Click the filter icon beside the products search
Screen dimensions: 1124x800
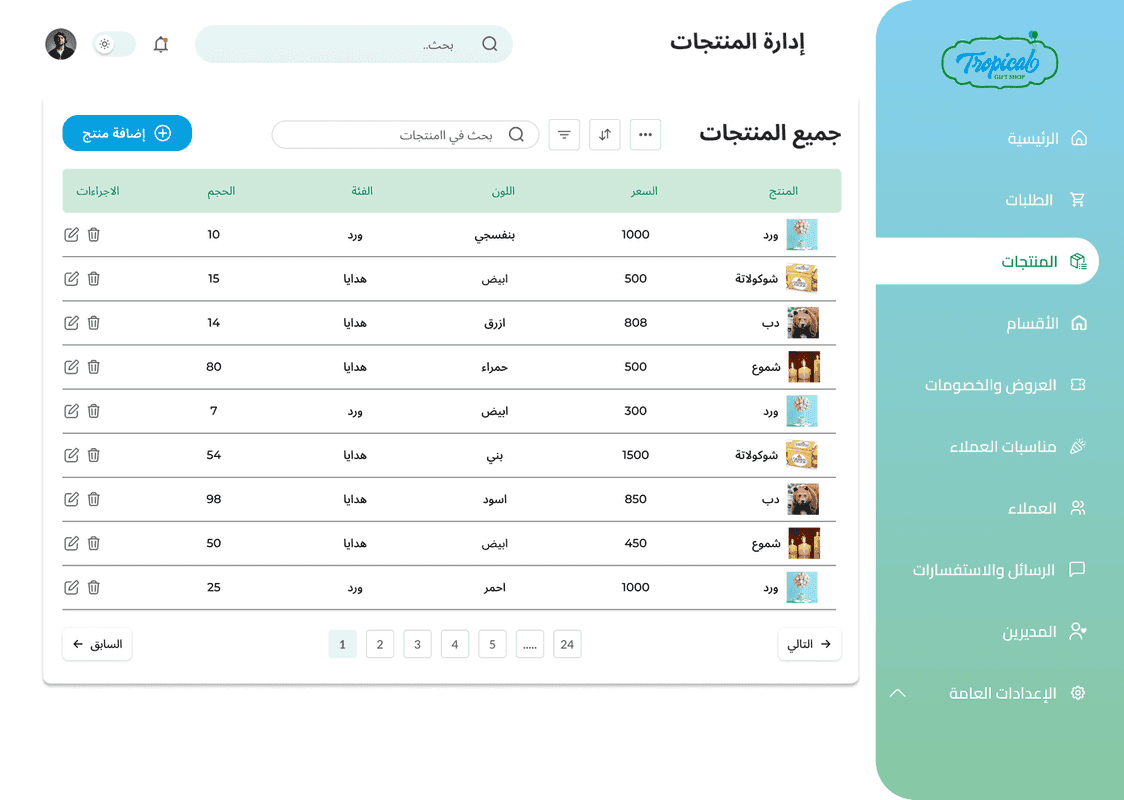(564, 134)
